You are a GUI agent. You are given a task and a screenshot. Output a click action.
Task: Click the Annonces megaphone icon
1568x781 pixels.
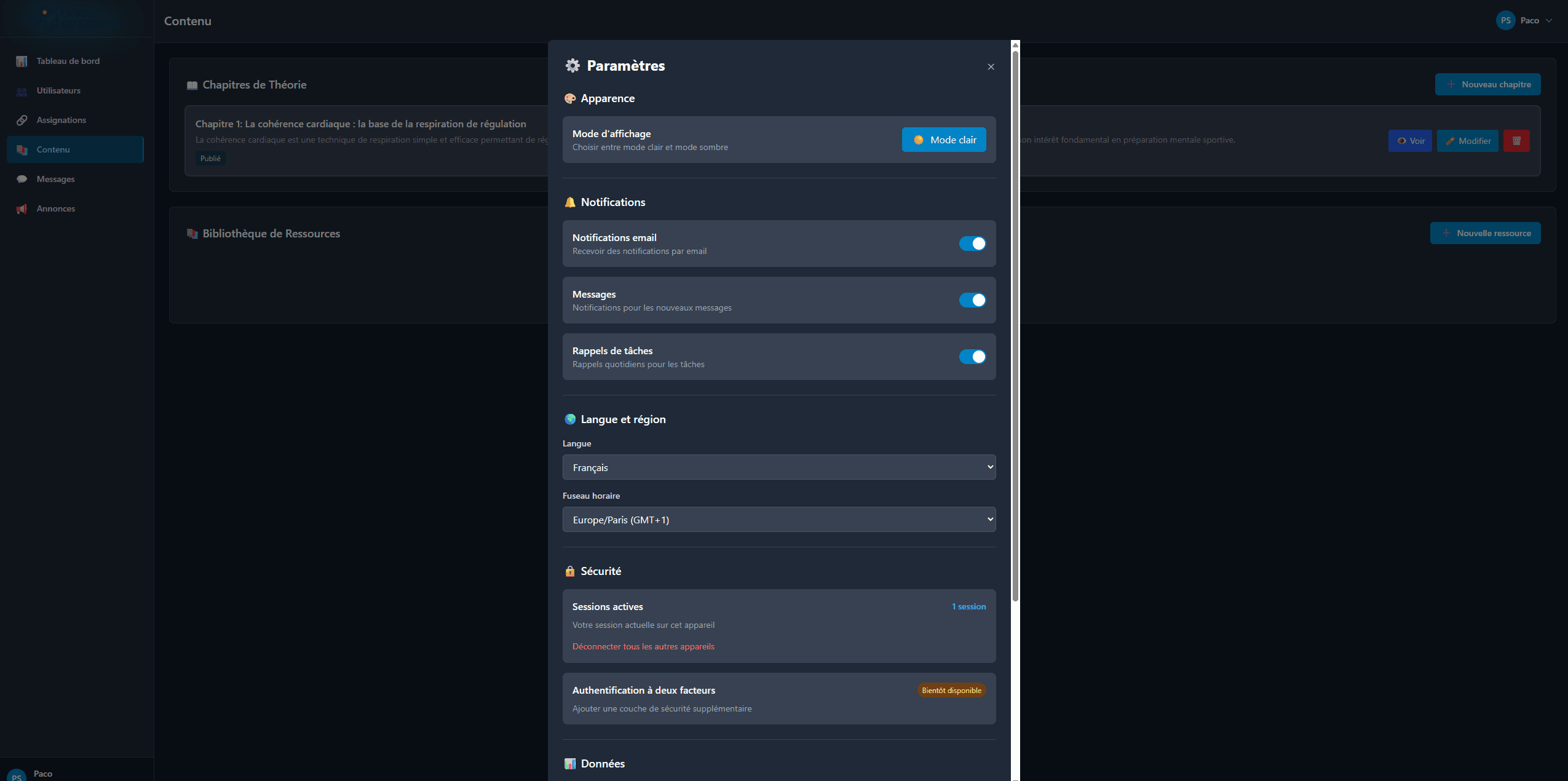(22, 209)
